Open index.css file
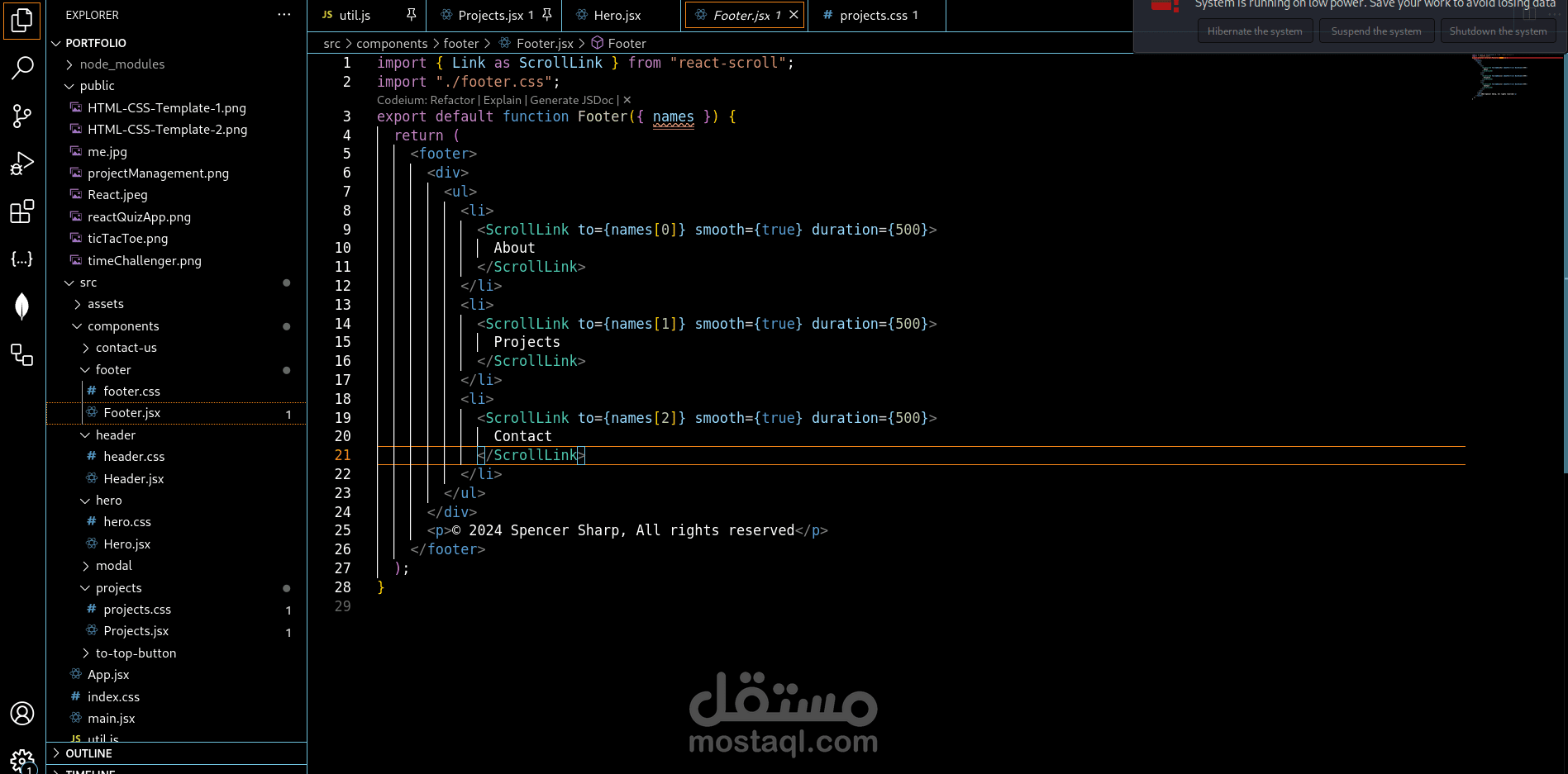 [176, 697]
